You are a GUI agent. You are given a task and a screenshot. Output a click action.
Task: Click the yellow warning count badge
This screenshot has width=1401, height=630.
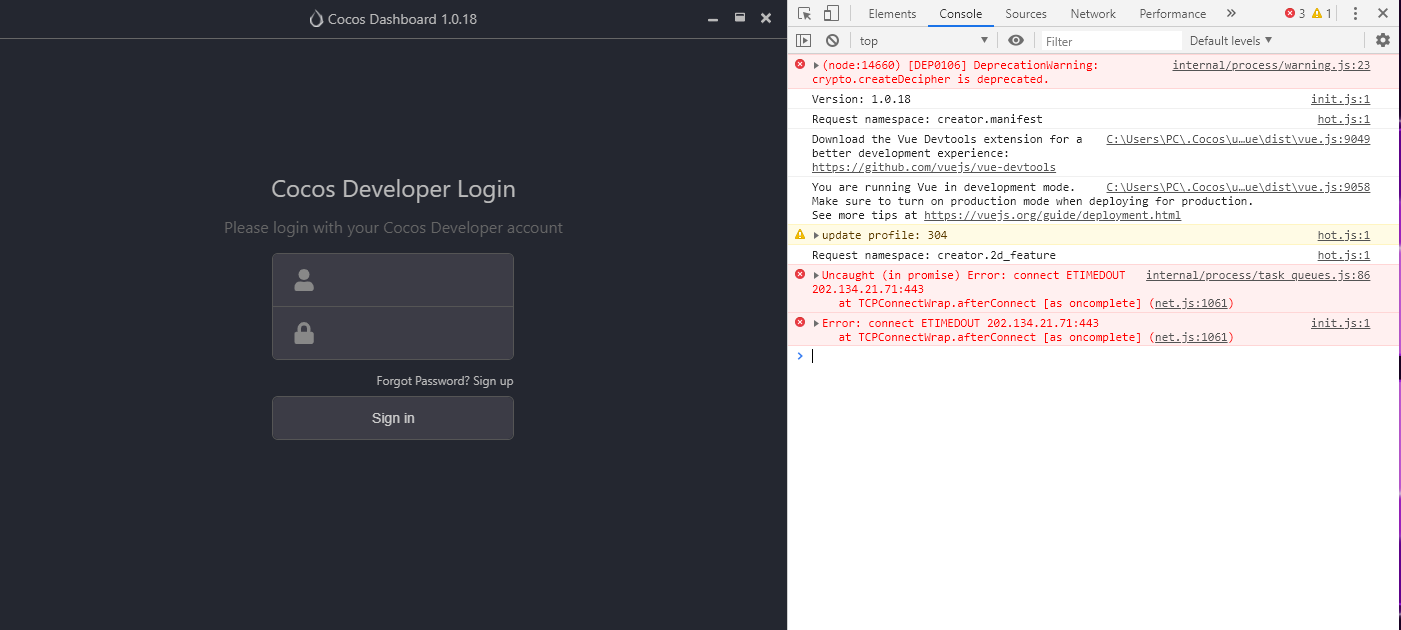pos(1322,14)
